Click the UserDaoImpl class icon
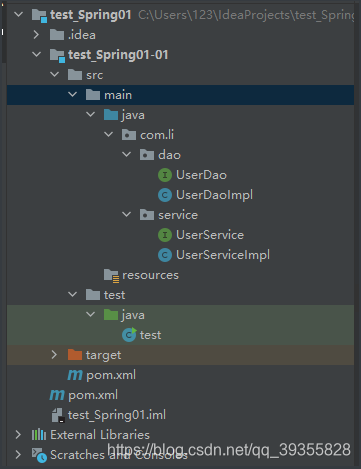The height and width of the screenshot is (469, 361). coord(165,195)
